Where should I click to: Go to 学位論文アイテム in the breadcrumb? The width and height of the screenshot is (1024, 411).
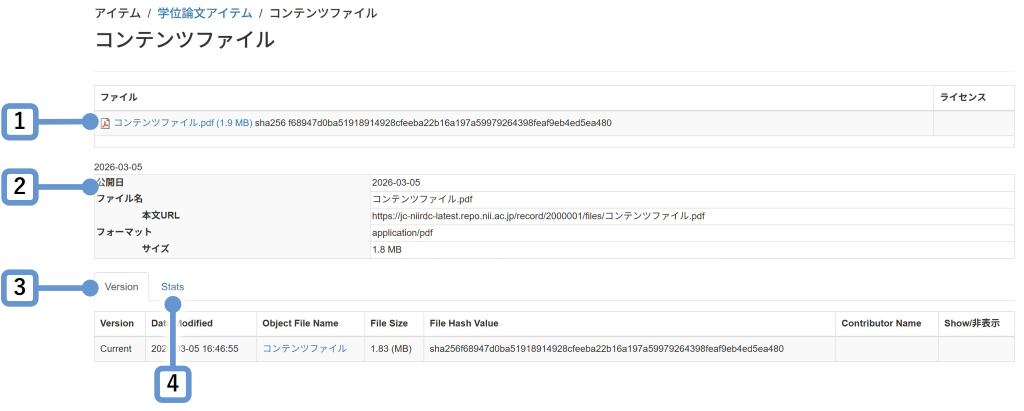pos(203,13)
